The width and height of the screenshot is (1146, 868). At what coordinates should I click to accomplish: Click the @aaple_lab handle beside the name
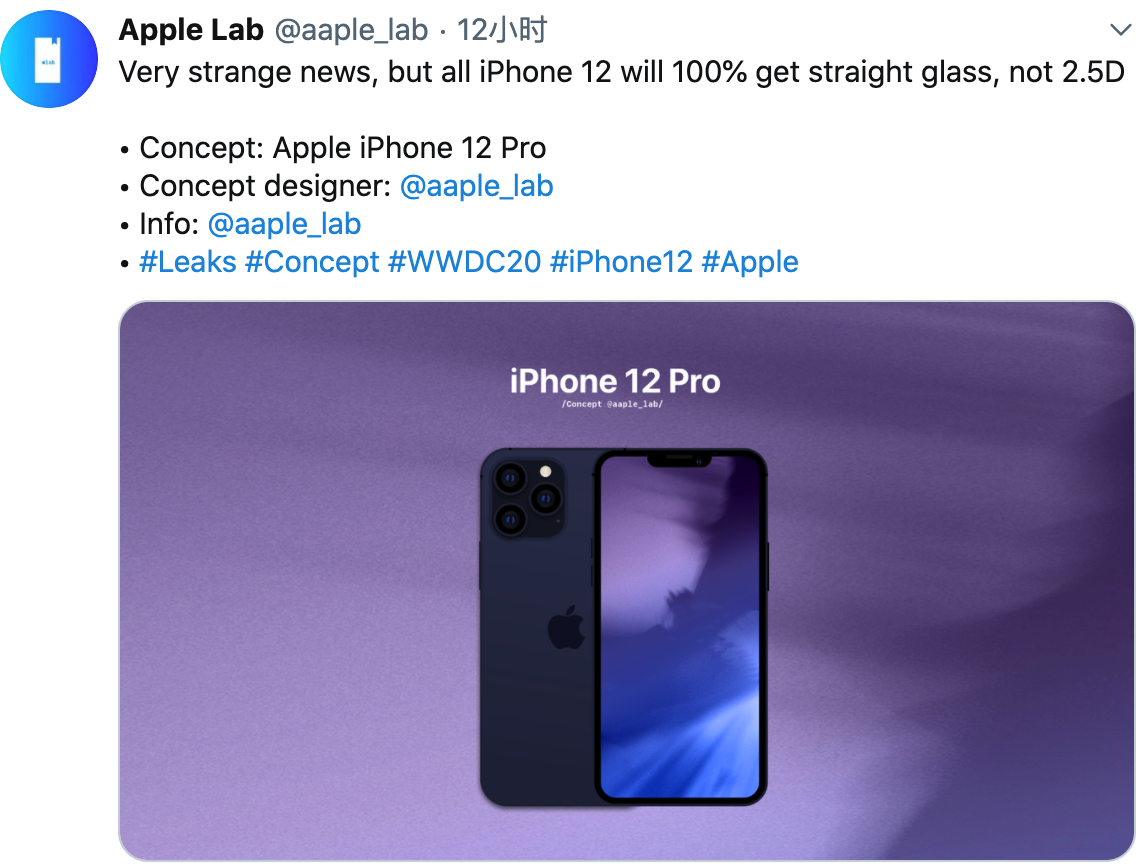pyautogui.click(x=351, y=31)
